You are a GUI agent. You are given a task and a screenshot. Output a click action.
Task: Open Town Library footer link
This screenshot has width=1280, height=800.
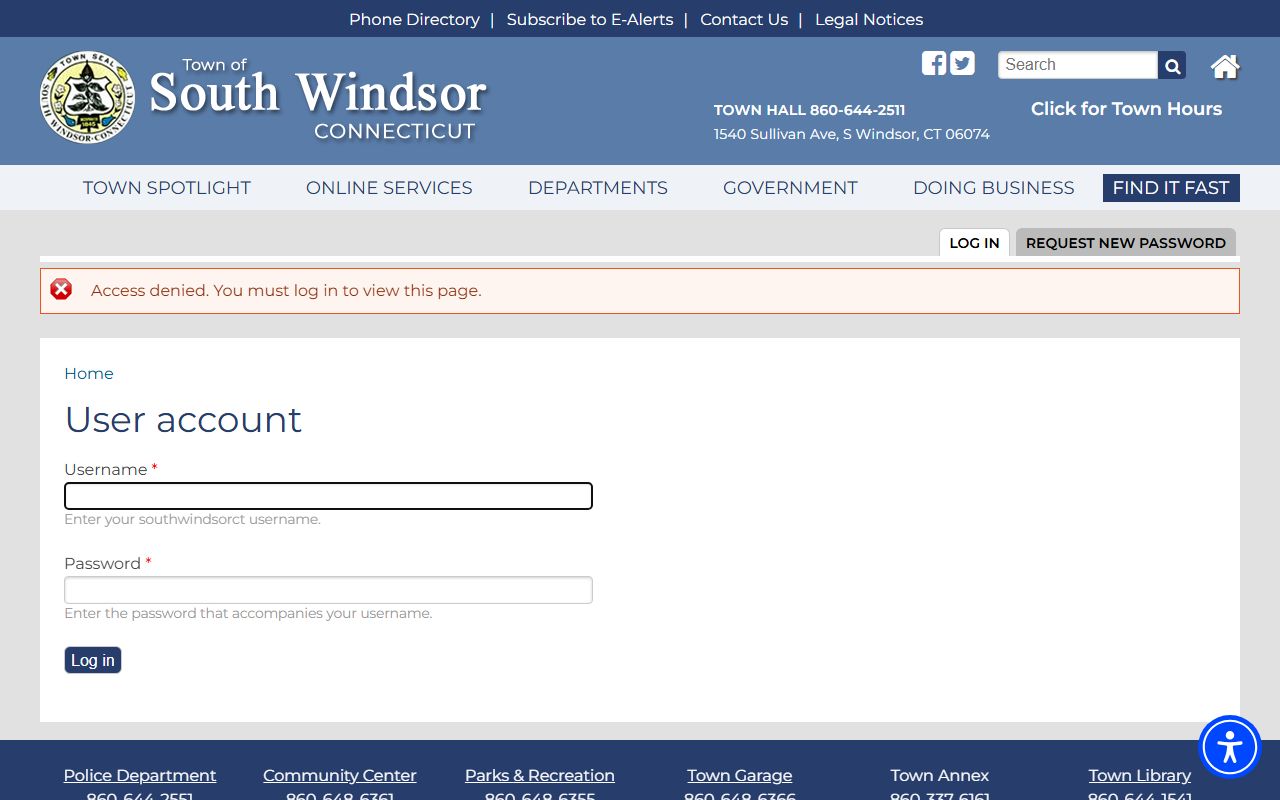coord(1140,775)
